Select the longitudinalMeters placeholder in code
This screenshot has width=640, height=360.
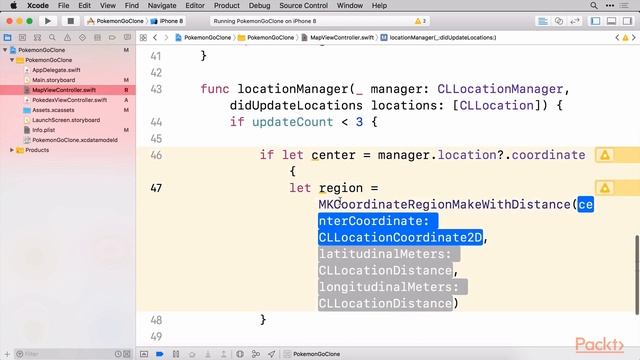393,295
